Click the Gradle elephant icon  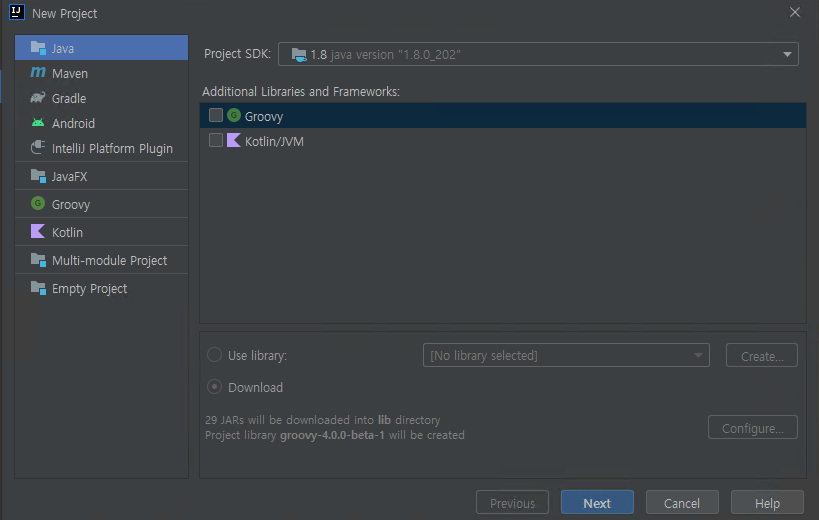pyautogui.click(x=38, y=98)
